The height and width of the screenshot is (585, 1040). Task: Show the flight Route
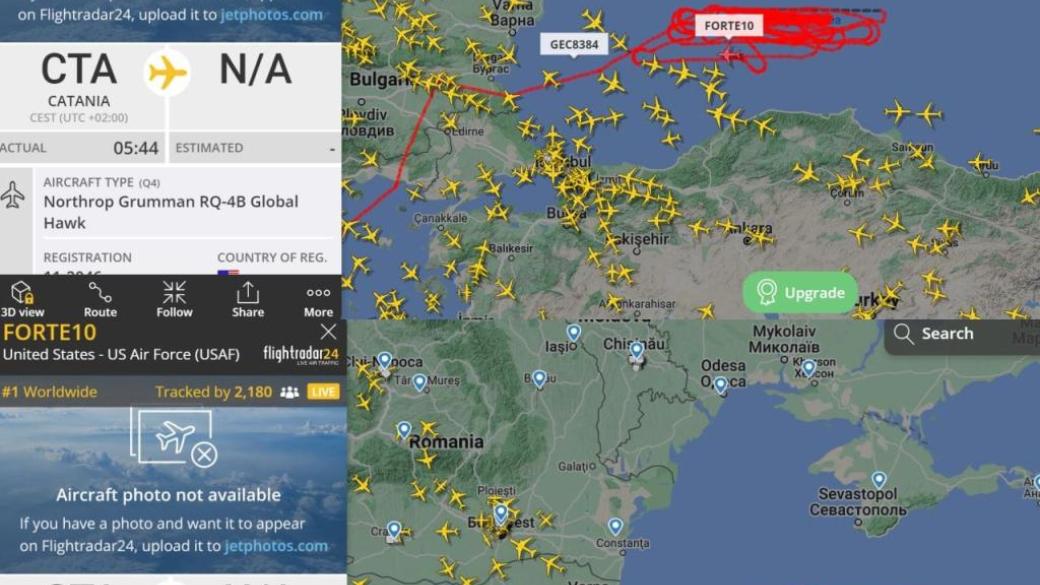tap(100, 299)
